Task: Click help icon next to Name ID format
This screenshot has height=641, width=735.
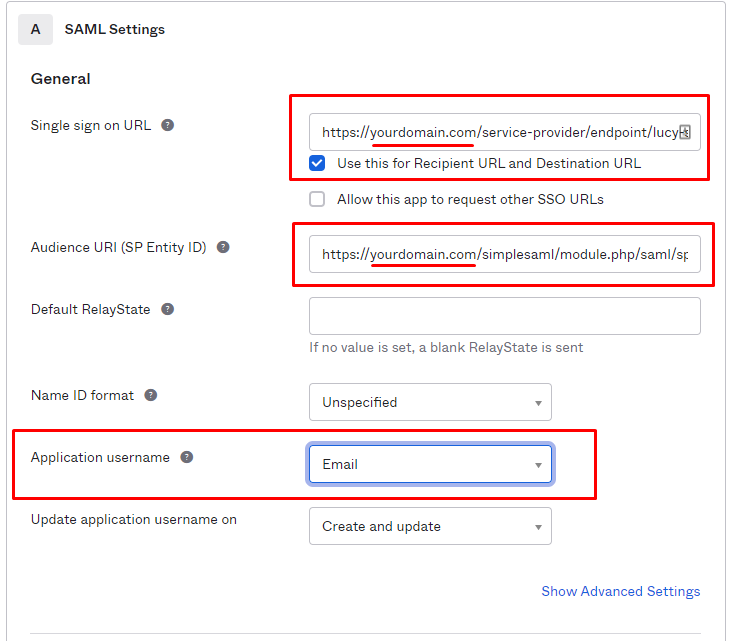Action: (x=150, y=395)
